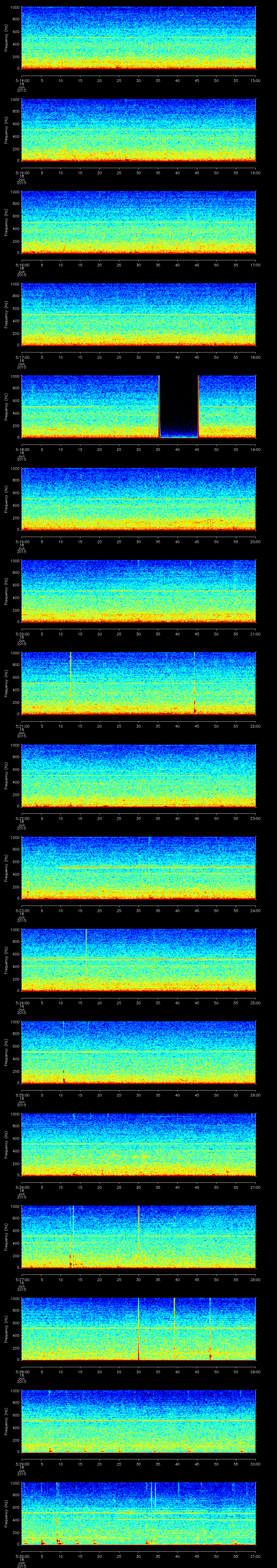This screenshot has height=1568, width=277.
Task: Click the 17:00 end time label
Action: click(255, 265)
